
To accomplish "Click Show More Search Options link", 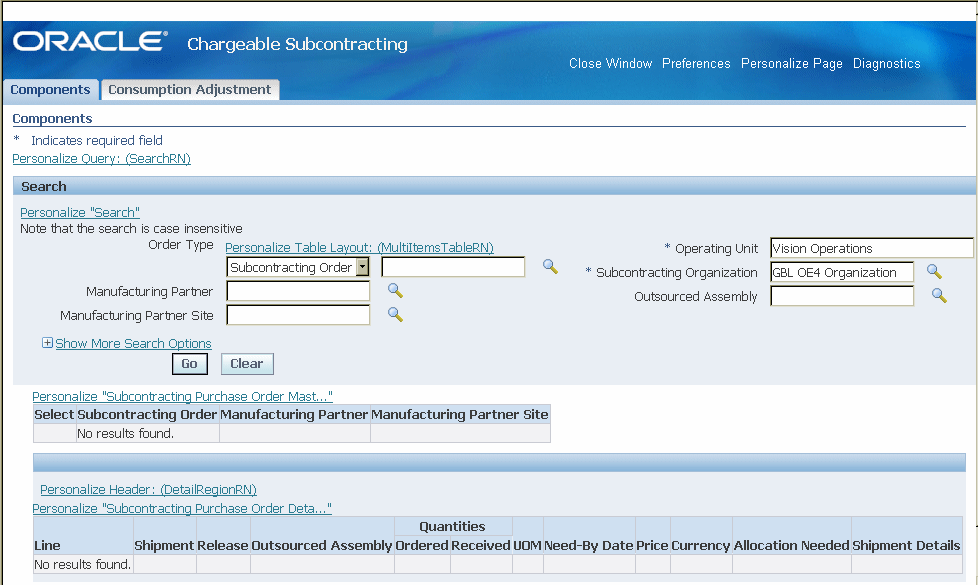I will (x=133, y=344).
